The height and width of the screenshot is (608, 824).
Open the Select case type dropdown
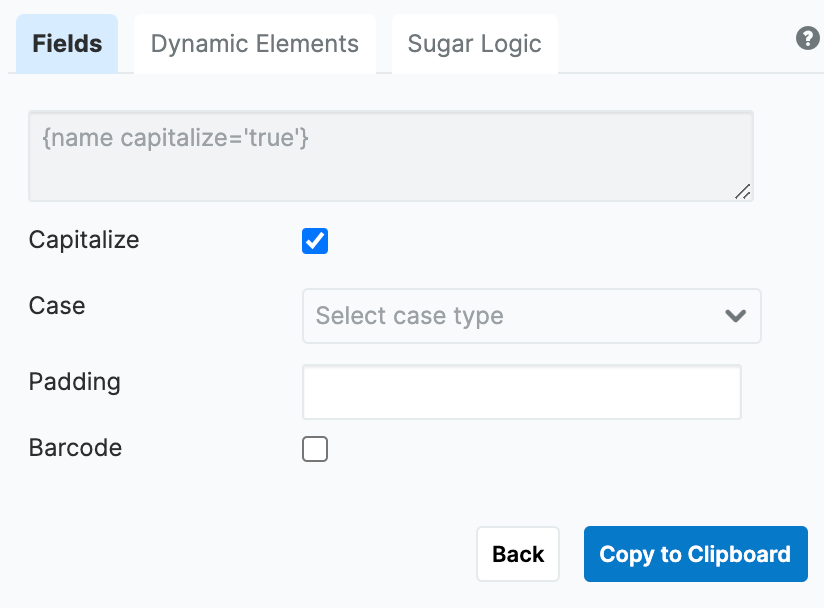point(531,315)
